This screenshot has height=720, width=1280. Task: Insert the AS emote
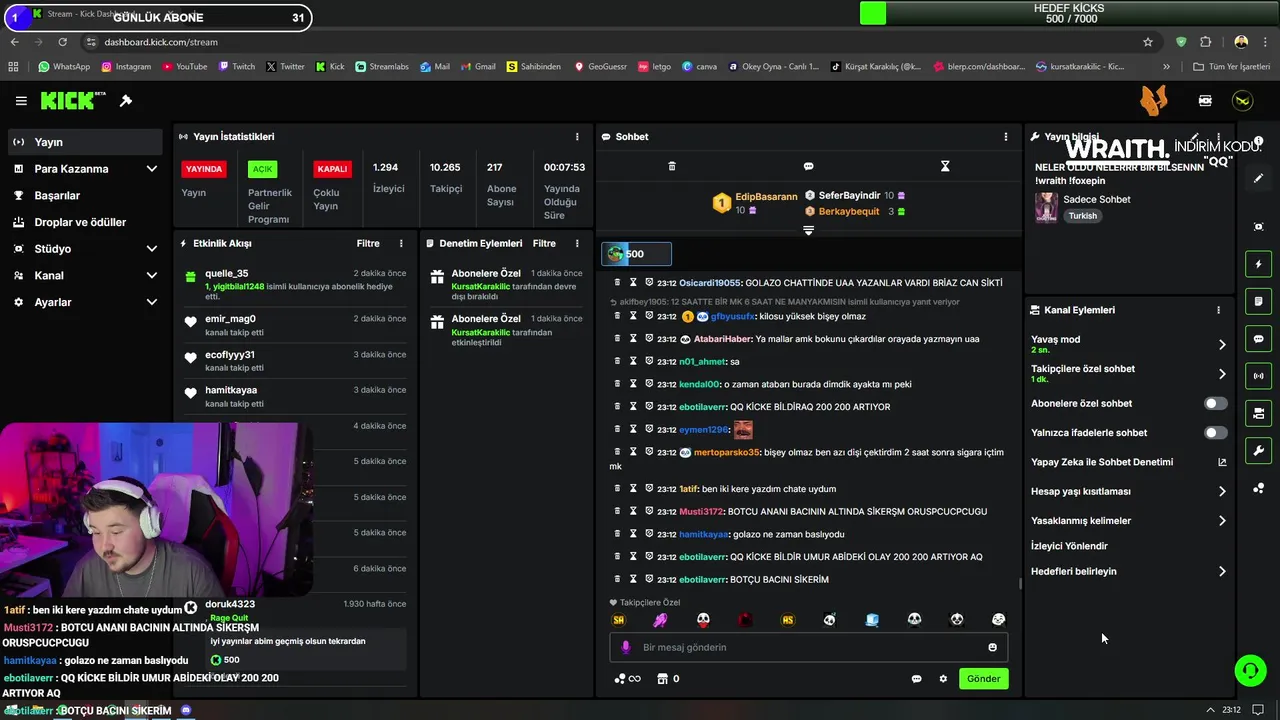[x=788, y=620]
